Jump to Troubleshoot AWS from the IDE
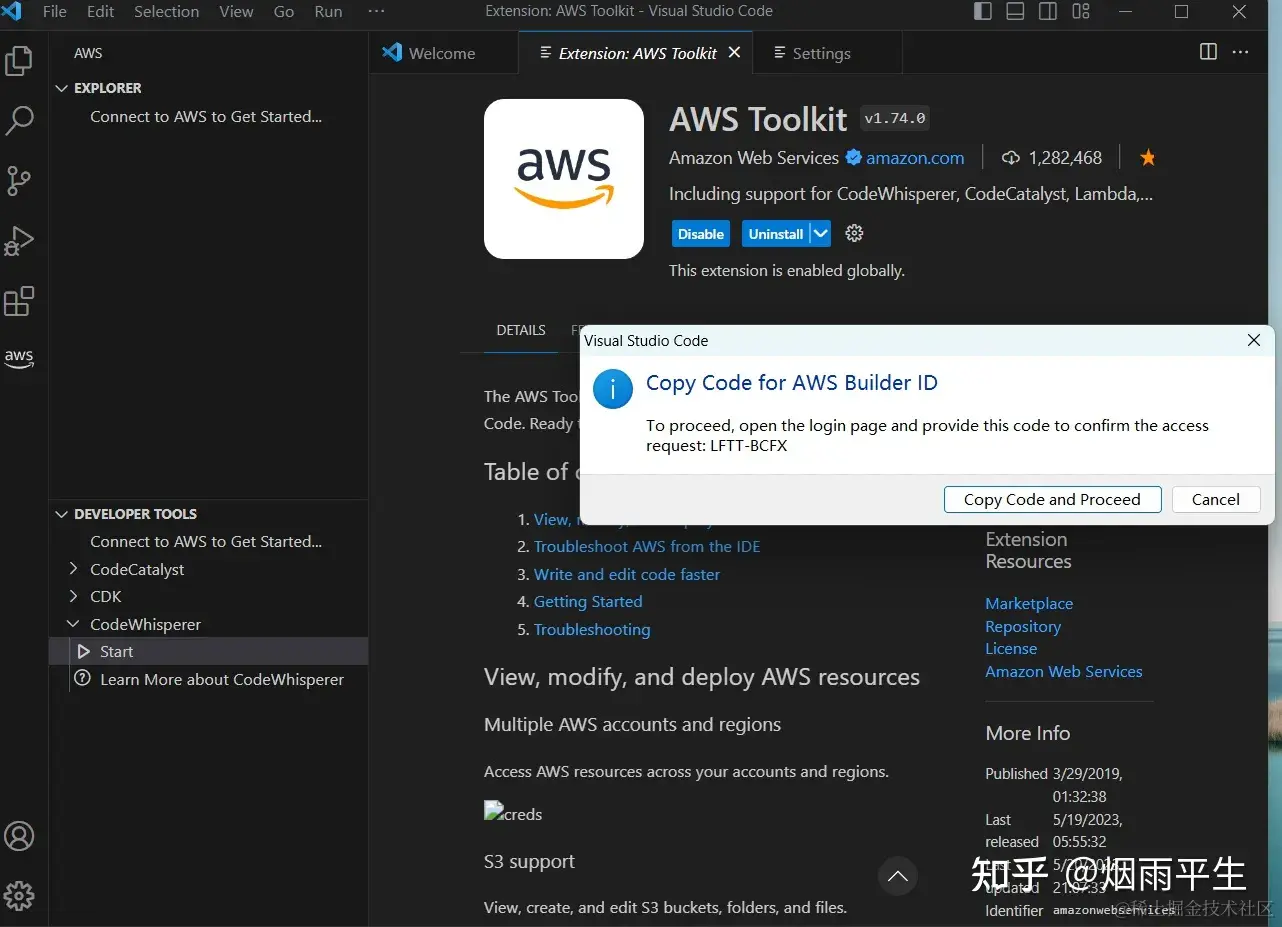The height and width of the screenshot is (927, 1282). coord(647,547)
